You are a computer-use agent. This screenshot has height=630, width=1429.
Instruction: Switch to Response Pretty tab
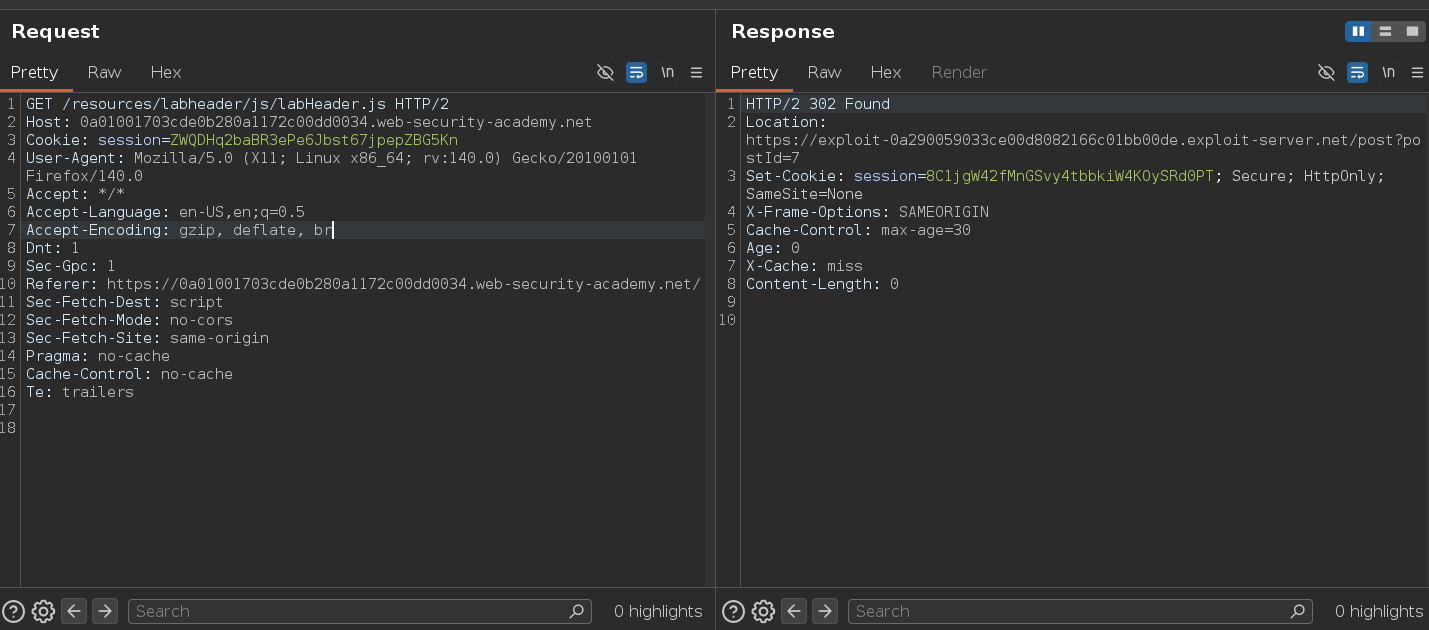pyautogui.click(x=755, y=72)
